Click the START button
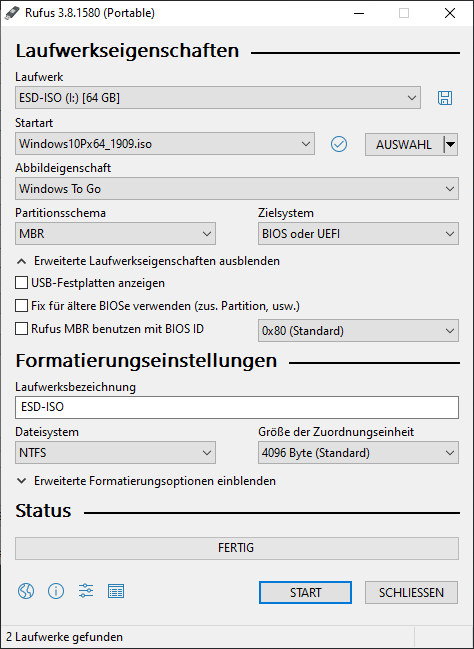 pyautogui.click(x=306, y=593)
